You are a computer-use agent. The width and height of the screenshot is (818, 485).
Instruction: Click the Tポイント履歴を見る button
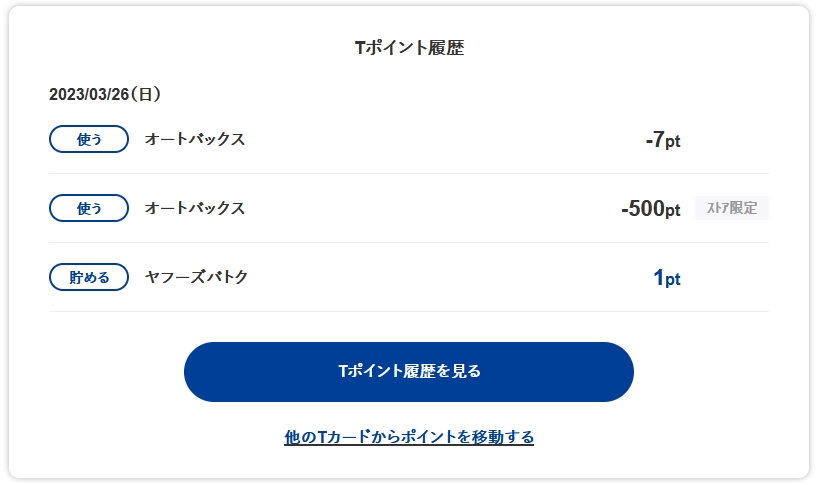coord(408,372)
